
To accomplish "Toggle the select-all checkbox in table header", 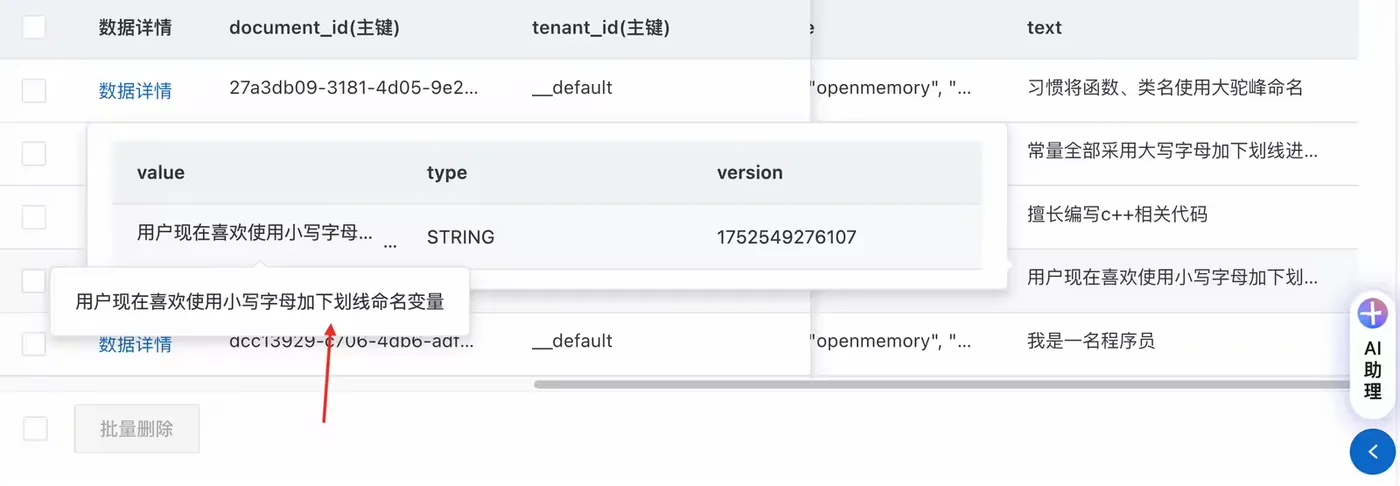I will click(x=34, y=27).
